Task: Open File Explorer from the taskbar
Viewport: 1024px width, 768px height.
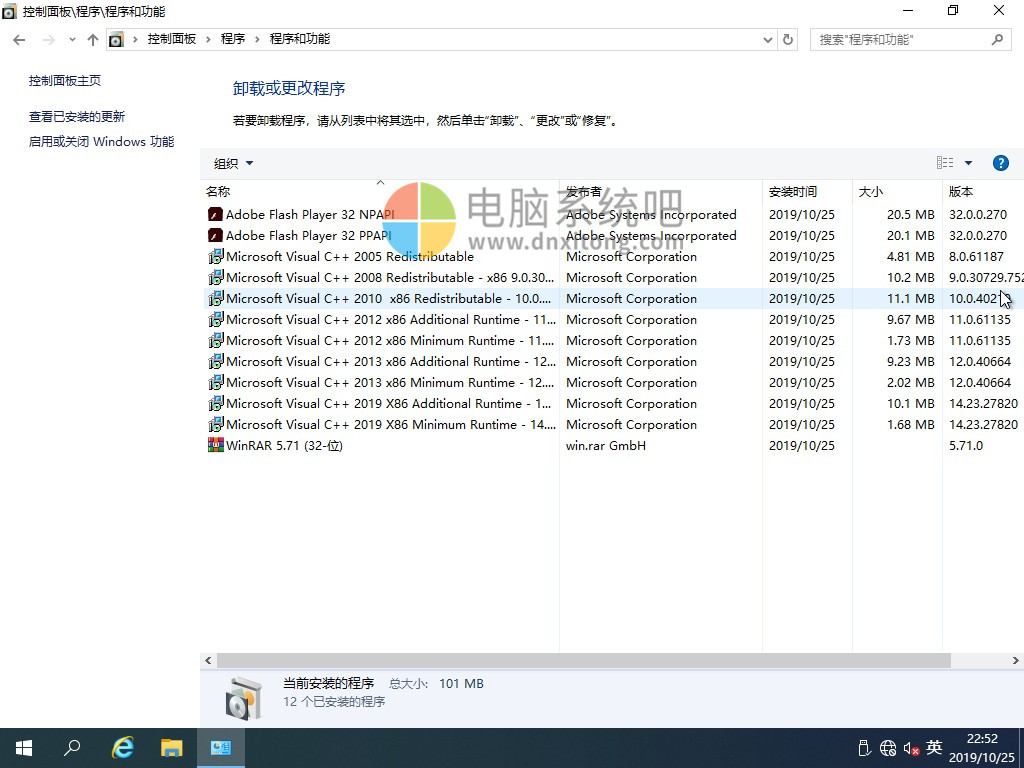Action: [x=172, y=747]
